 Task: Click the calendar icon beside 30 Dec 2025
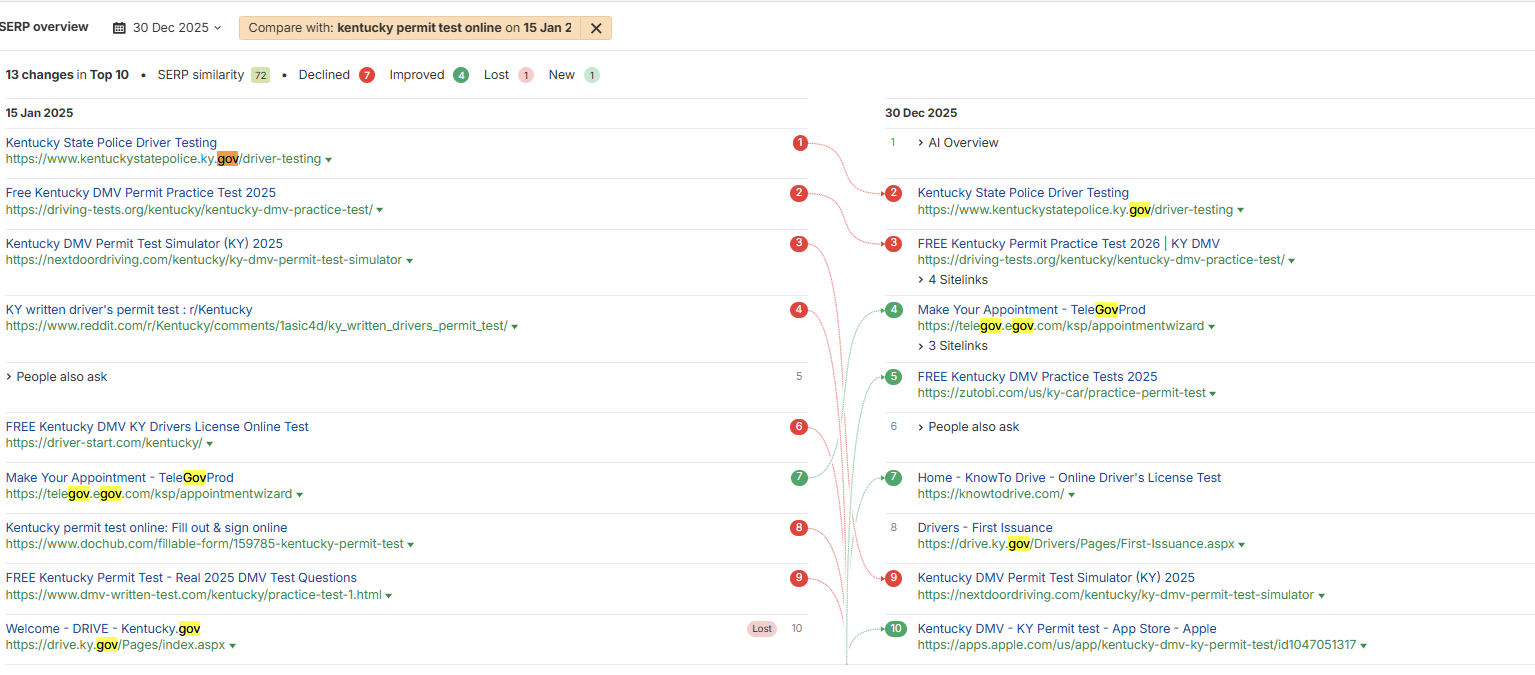[x=119, y=28]
